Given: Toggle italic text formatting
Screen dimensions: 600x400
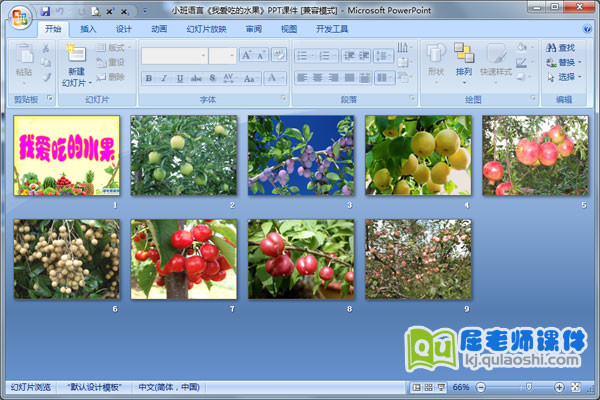Looking at the screenshot, I should click(165, 77).
